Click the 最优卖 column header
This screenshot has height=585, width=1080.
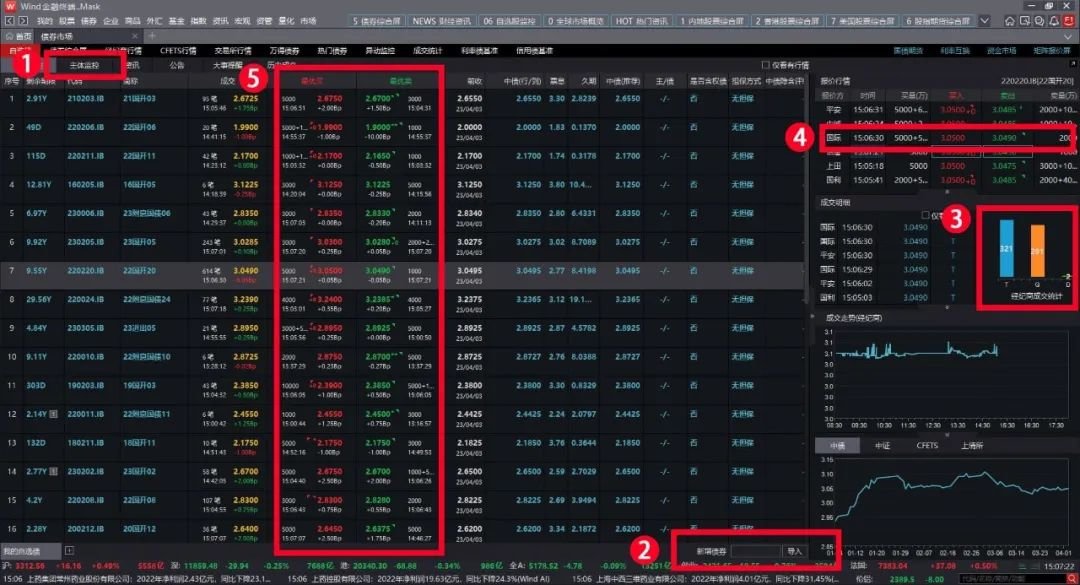click(x=400, y=81)
